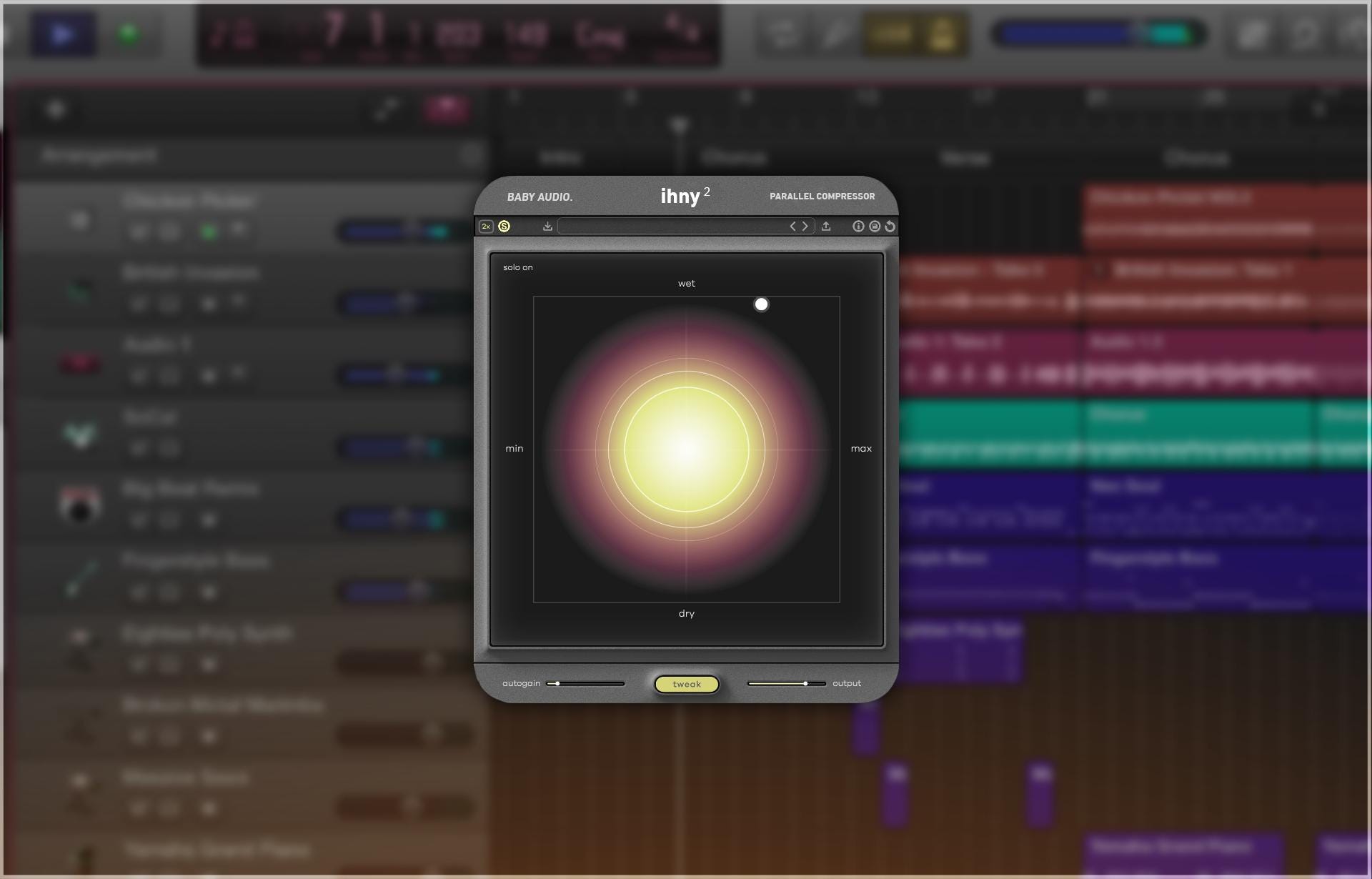1372x879 pixels.
Task: Click the 'dry' label below the pad
Action: tap(687, 614)
